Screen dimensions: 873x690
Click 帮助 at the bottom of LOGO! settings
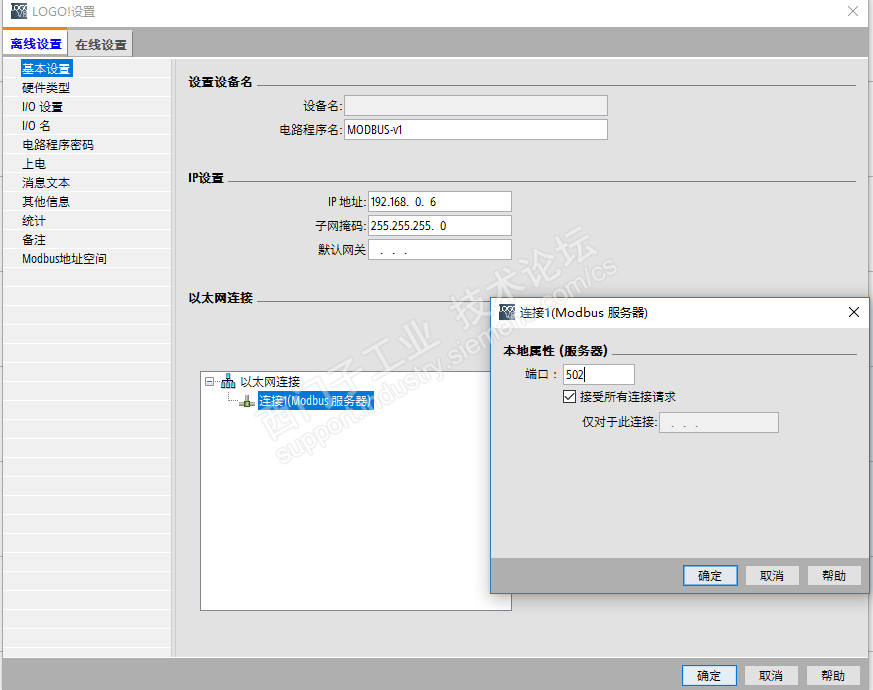(833, 676)
